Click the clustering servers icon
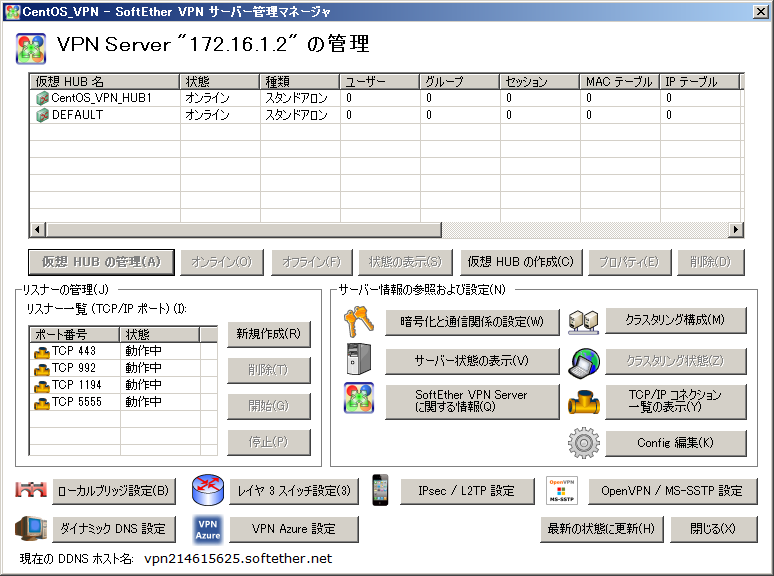The width and height of the screenshot is (774, 576). point(583,322)
